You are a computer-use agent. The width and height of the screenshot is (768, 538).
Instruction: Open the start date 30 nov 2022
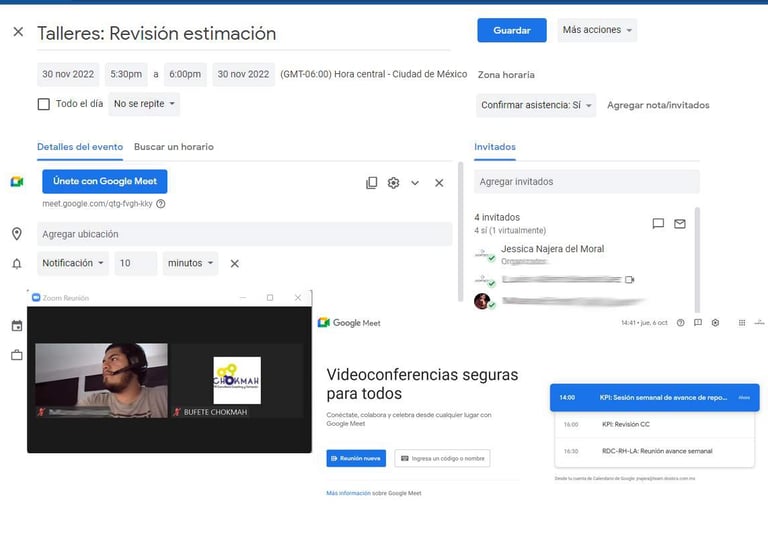click(68, 74)
